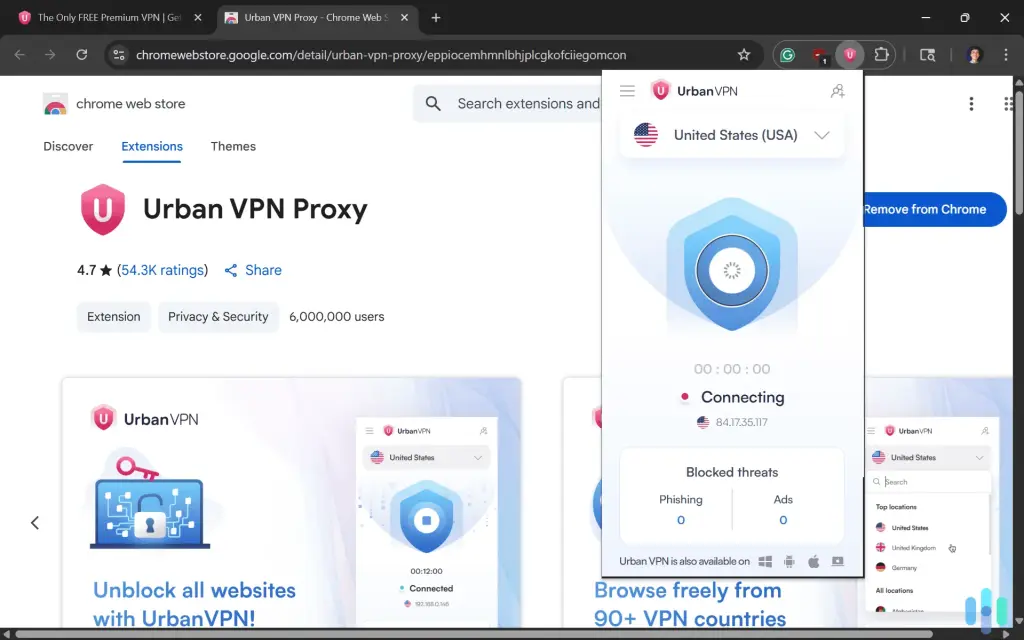1024x640 pixels.
Task: Go forward in browser history
Action: [x=50, y=55]
